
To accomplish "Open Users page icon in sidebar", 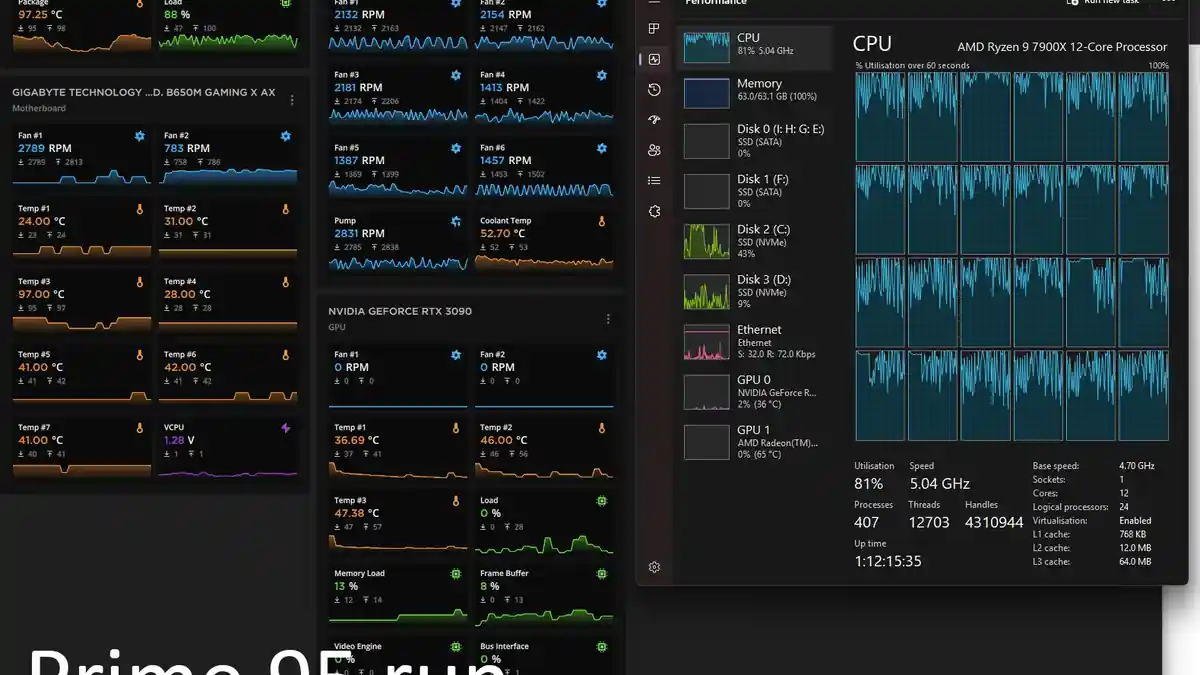I will click(x=654, y=150).
